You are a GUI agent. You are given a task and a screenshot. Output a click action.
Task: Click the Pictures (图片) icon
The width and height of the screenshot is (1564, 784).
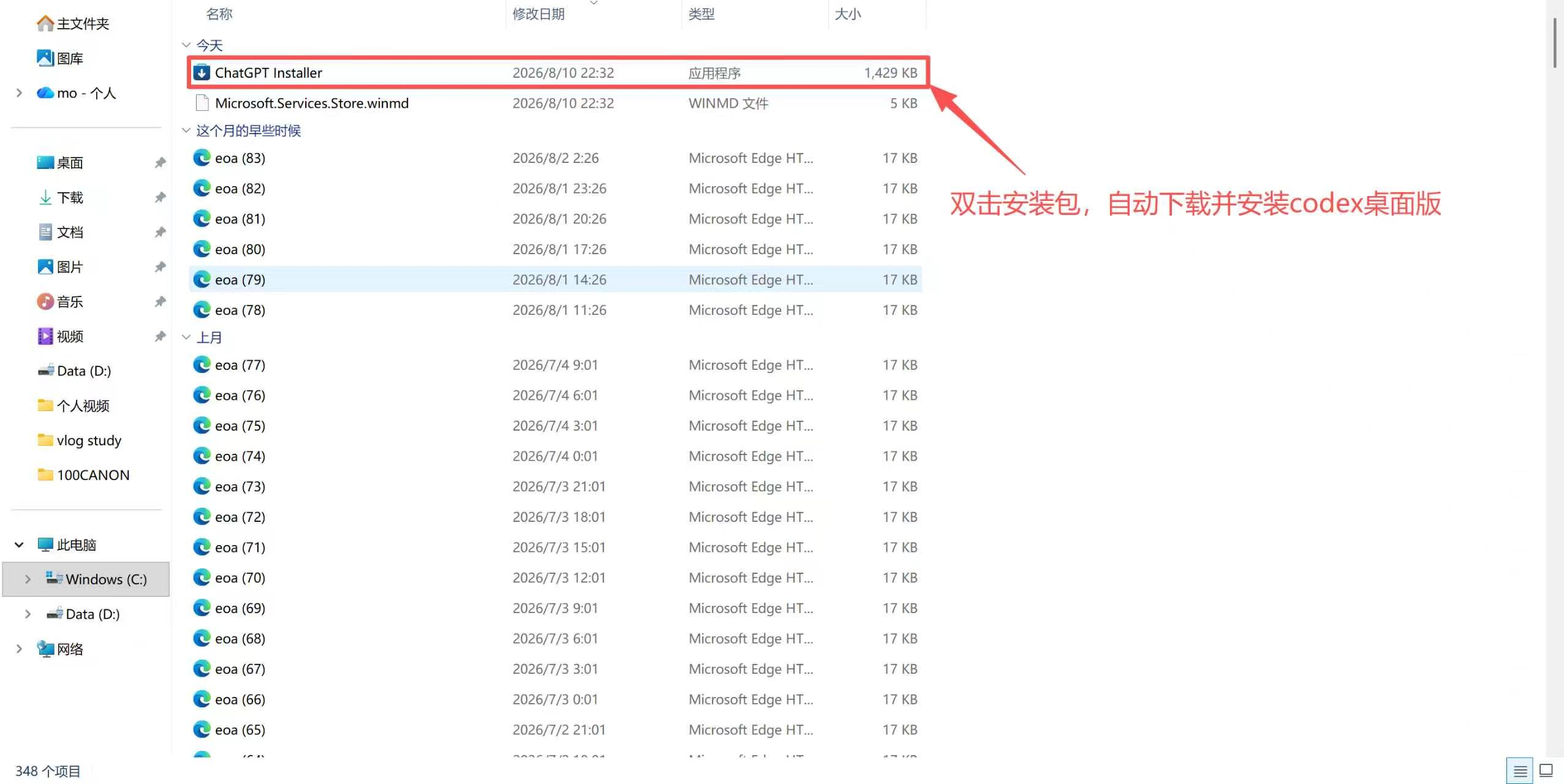click(45, 266)
